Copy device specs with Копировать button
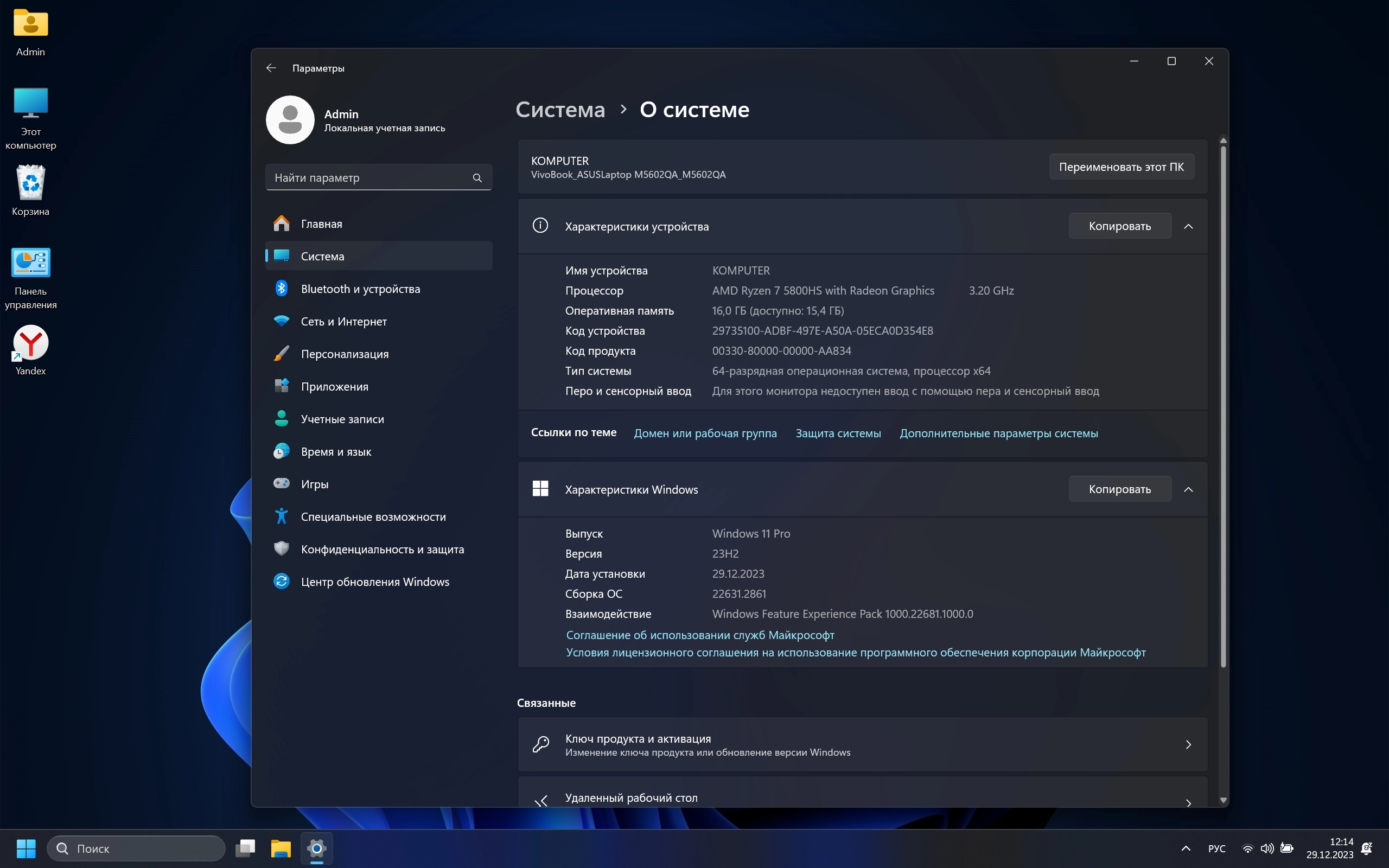 coord(1119,226)
